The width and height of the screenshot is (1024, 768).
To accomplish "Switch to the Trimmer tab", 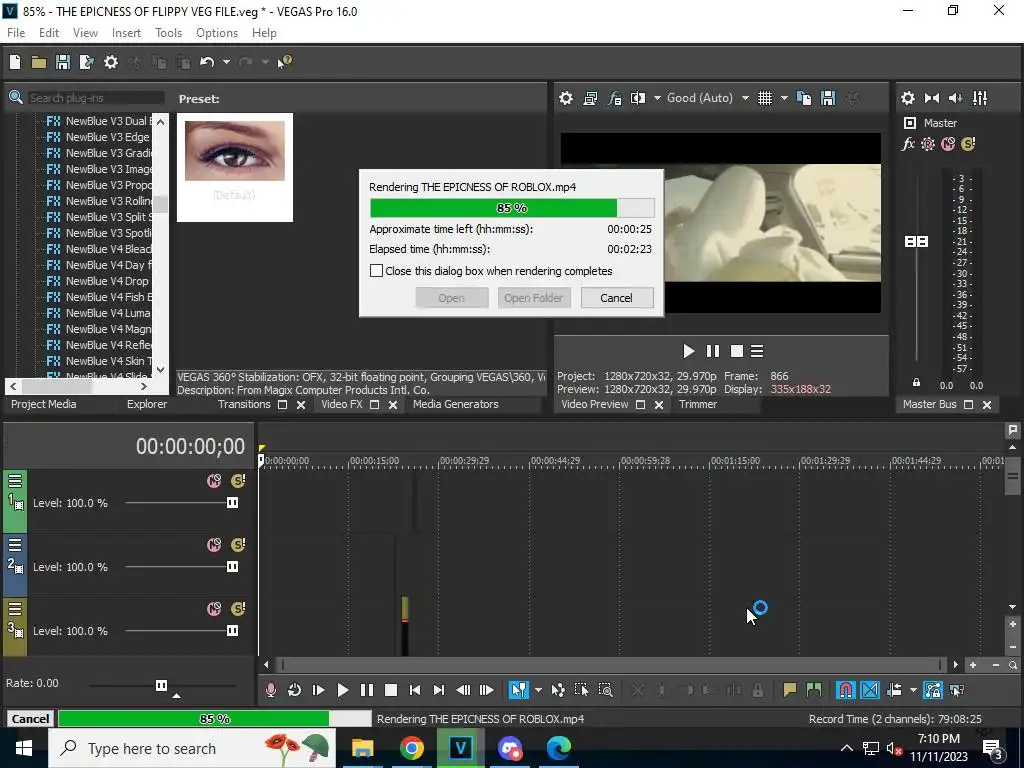I will (x=697, y=404).
